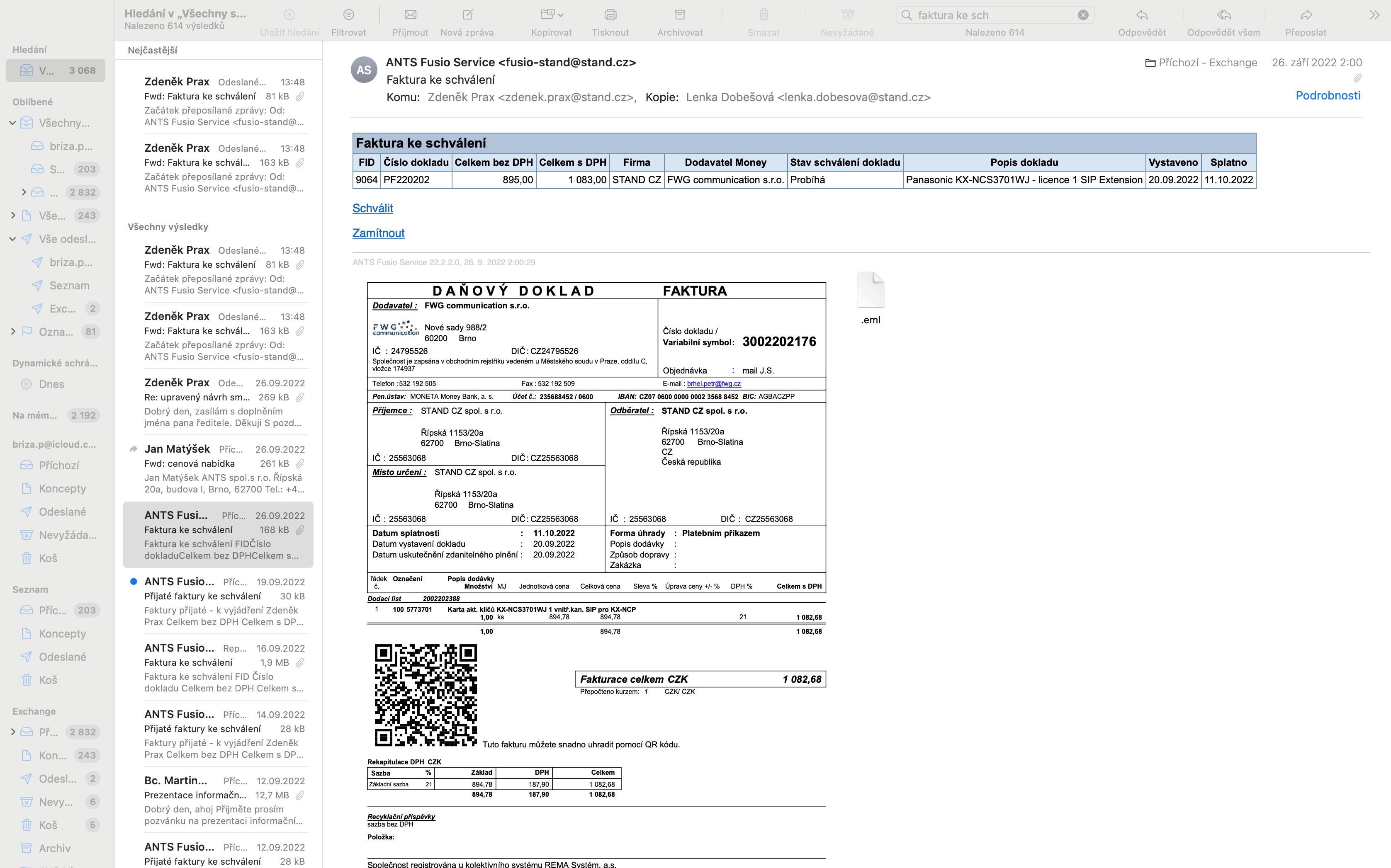Collapse the Vše odeslané mailbox group
Viewport: 1391px width, 868px height.
(x=12, y=239)
